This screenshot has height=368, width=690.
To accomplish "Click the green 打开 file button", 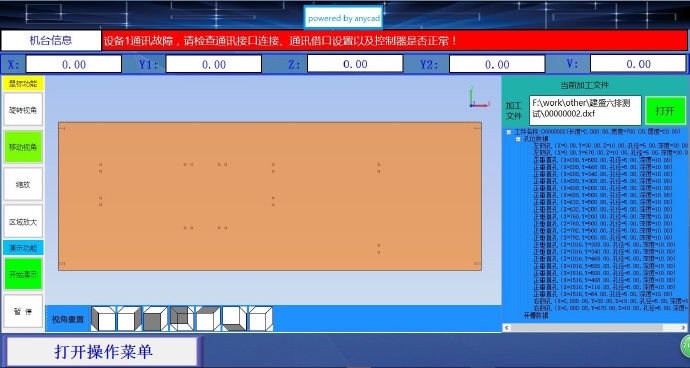I will coord(665,110).
